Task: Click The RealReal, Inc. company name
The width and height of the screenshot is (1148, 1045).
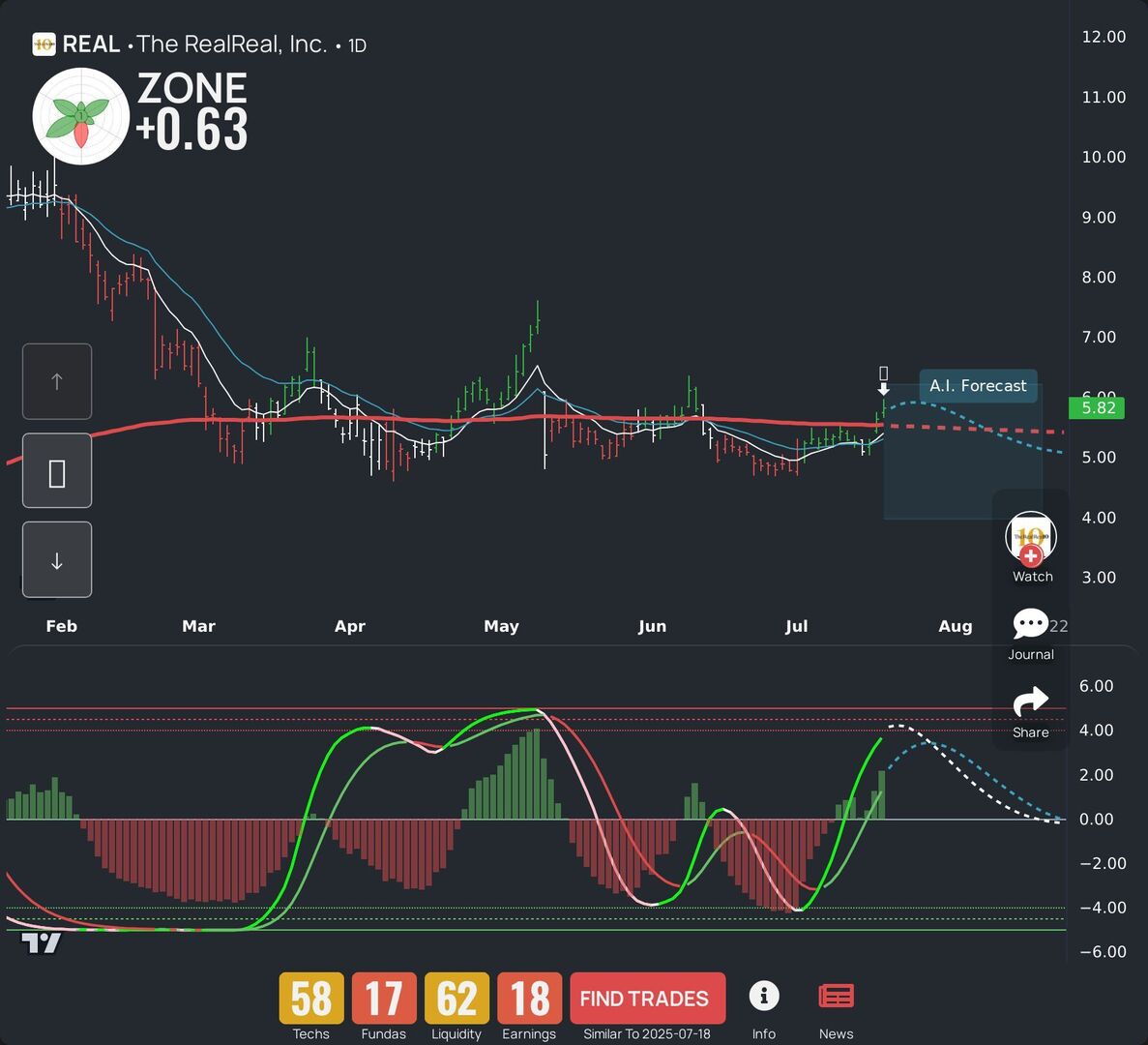Action: click(232, 45)
